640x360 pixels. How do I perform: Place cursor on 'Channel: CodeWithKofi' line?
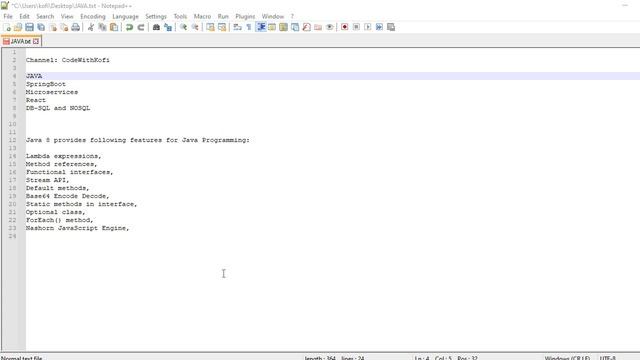click(68, 60)
